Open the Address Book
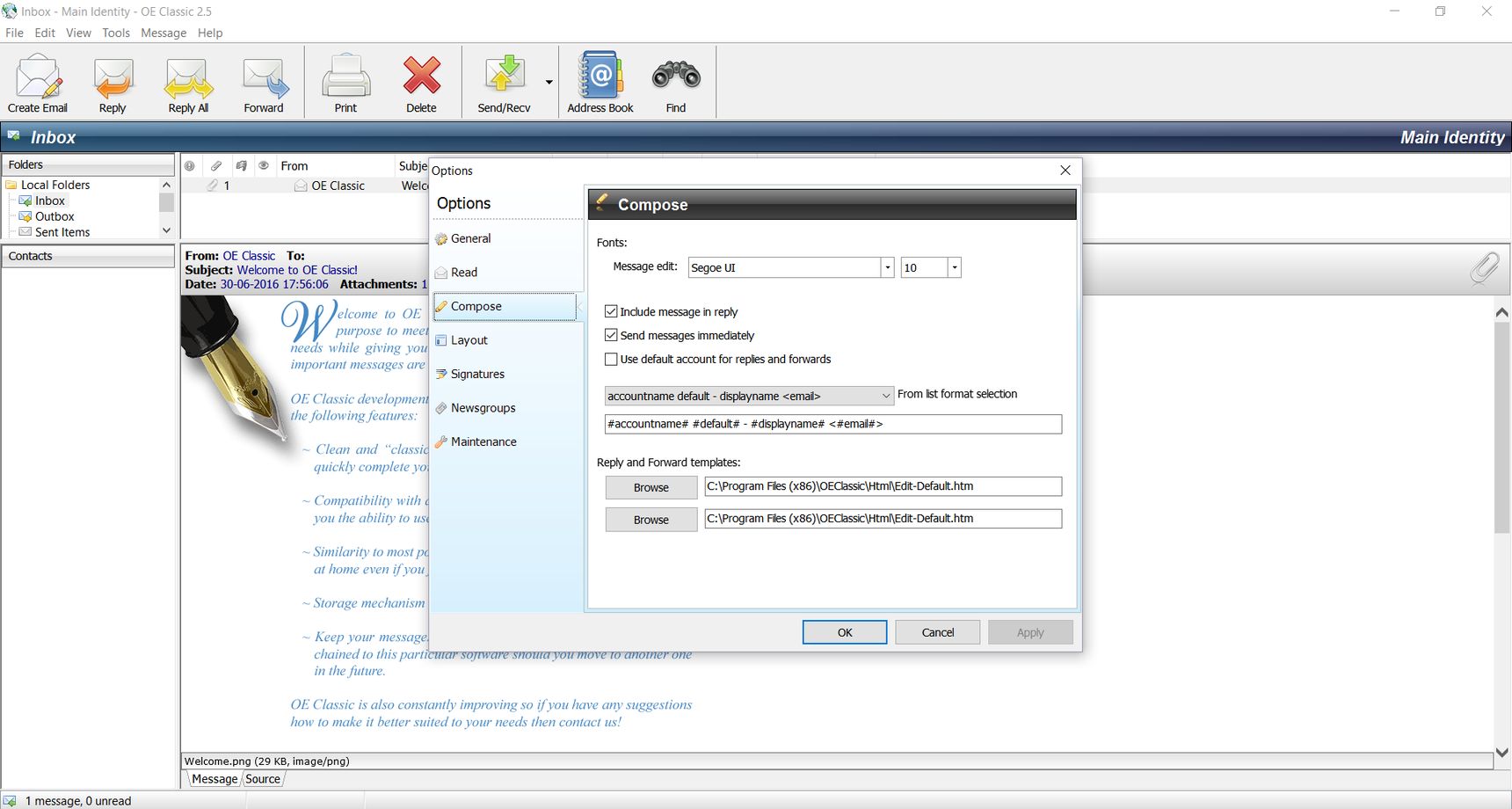Viewport: 1512px width, 809px height. (600, 84)
